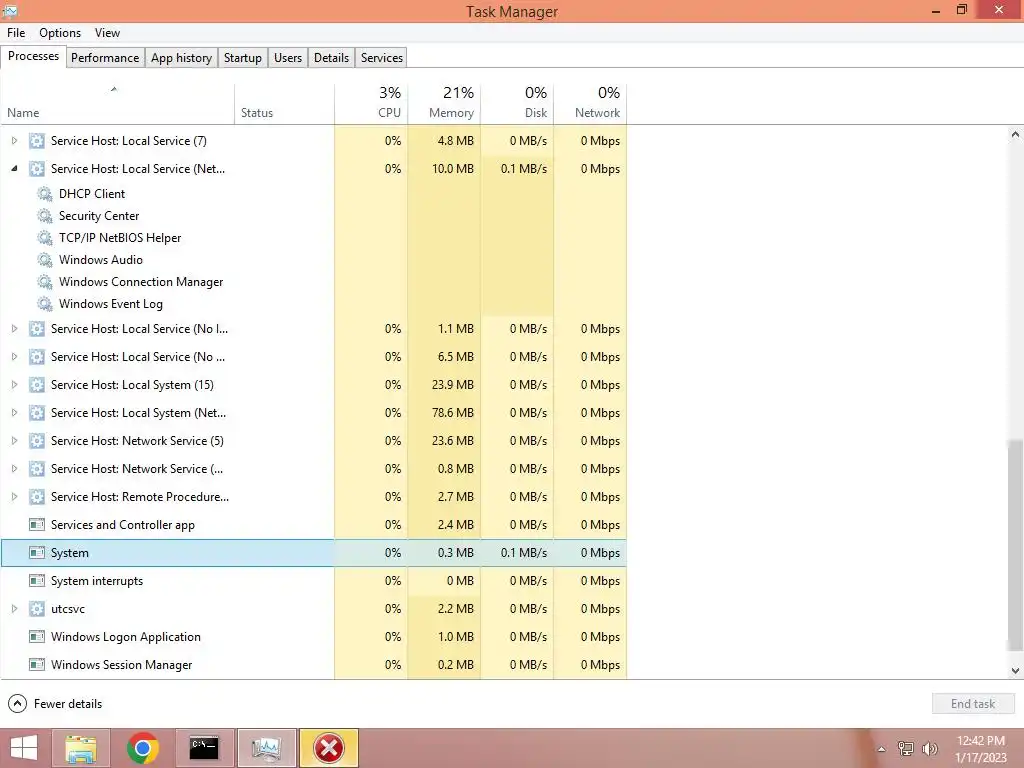The height and width of the screenshot is (768, 1024).
Task: Switch to the Users tab
Action: [288, 57]
